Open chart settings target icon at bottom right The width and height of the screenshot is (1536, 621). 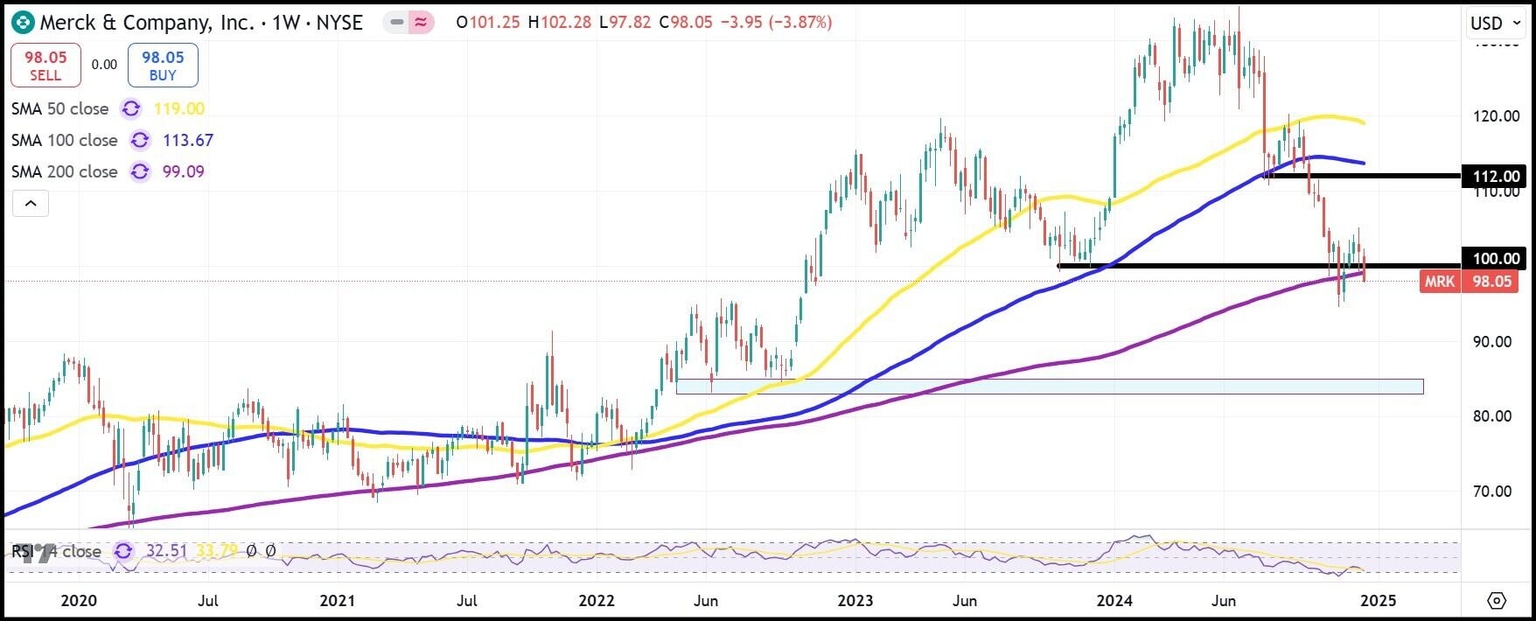[1497, 601]
